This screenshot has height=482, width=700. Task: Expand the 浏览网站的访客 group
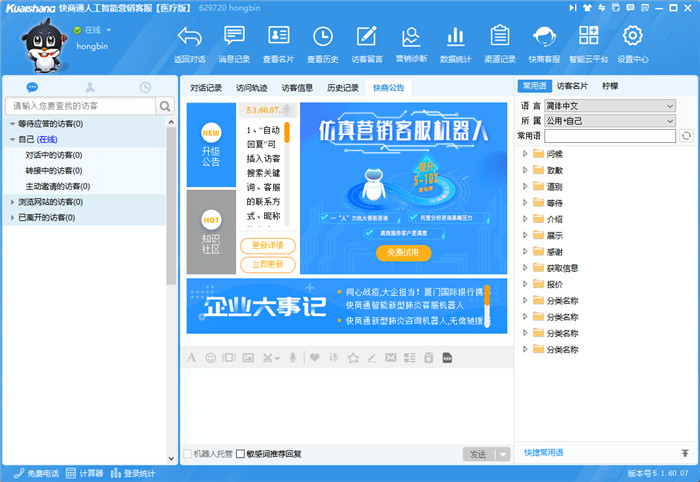(x=10, y=202)
